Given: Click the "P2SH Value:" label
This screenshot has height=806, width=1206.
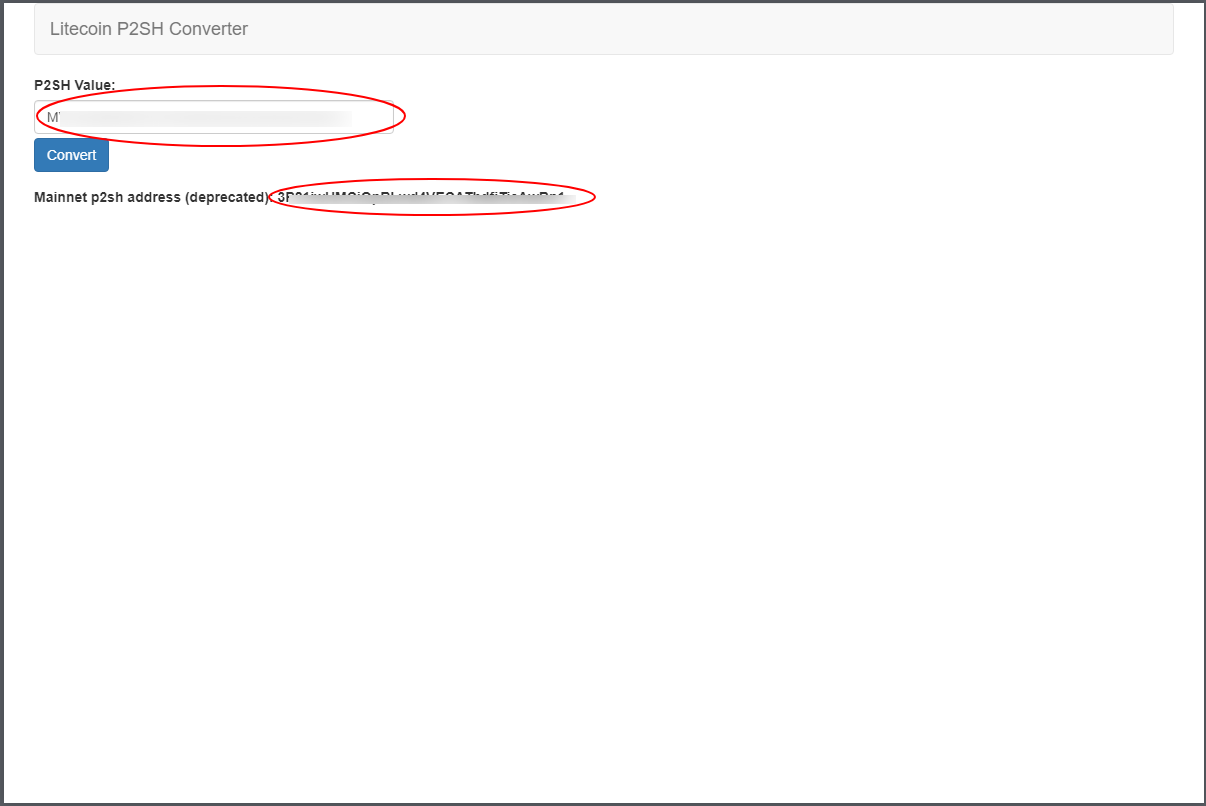Looking at the screenshot, I should [x=75, y=85].
